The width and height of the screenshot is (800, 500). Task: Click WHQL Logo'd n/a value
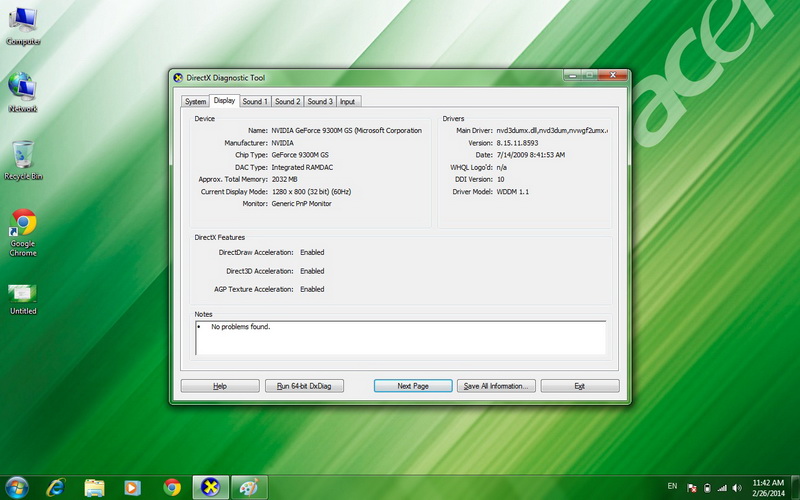tap(502, 167)
